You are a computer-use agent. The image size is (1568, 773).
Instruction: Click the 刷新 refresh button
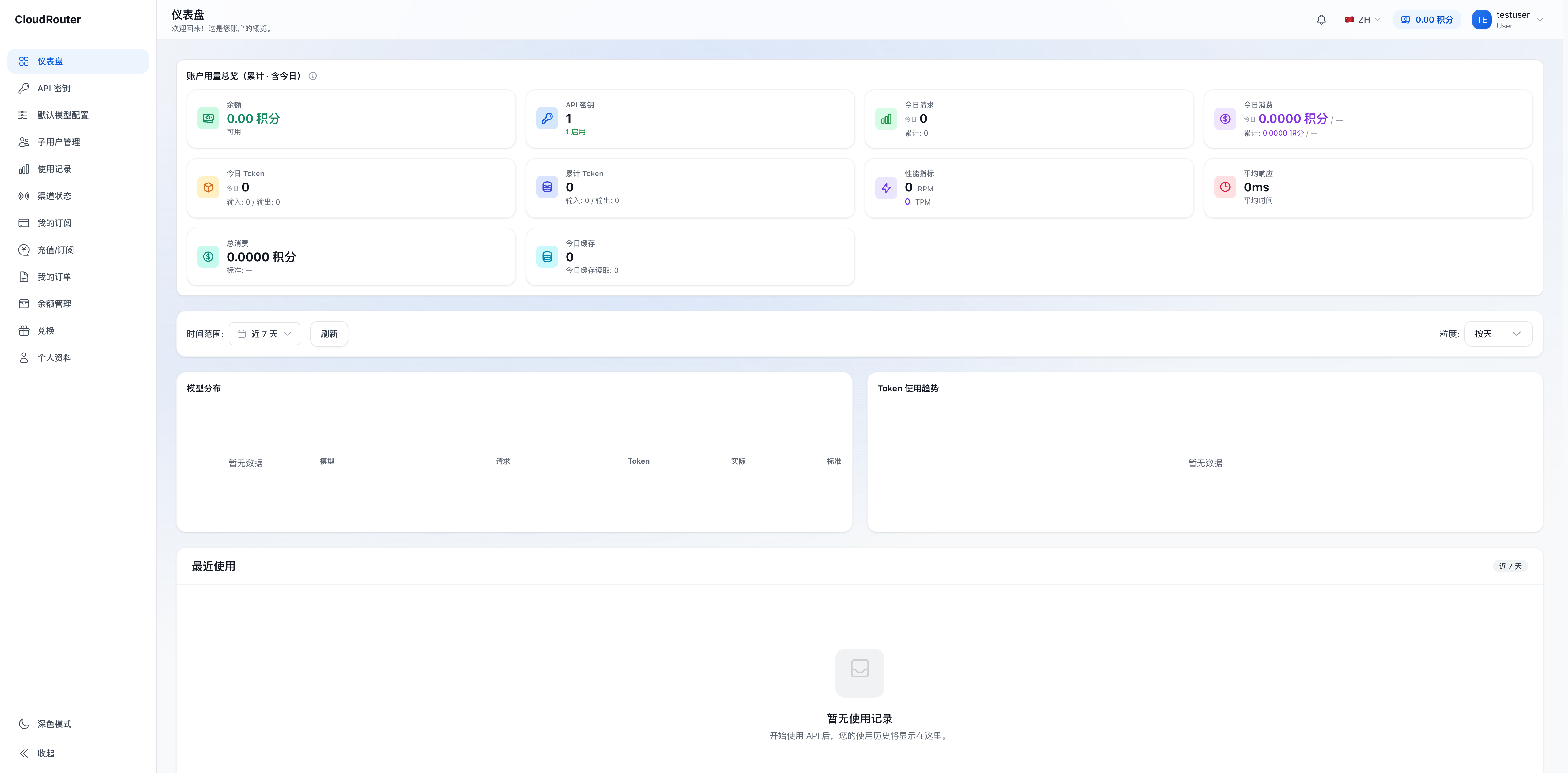point(329,334)
